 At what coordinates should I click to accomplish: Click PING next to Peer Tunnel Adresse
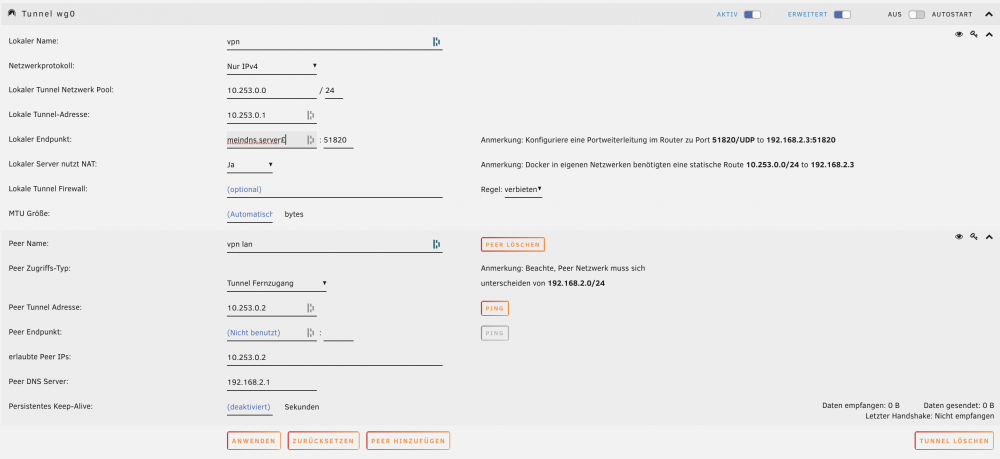tap(495, 309)
